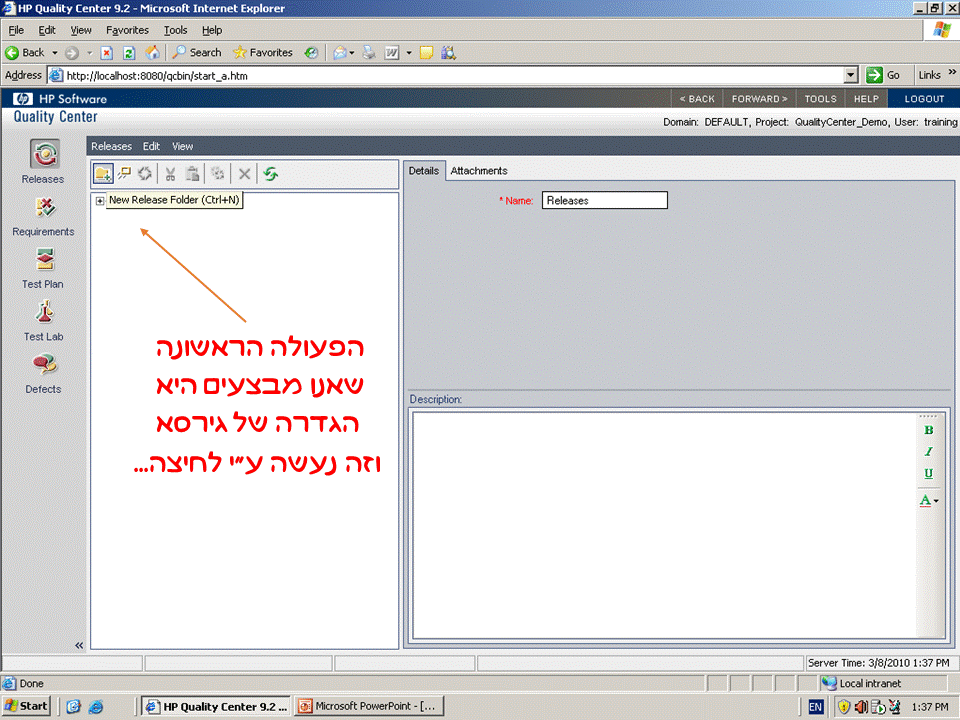Click the Quality Center BACK button

(x=697, y=99)
